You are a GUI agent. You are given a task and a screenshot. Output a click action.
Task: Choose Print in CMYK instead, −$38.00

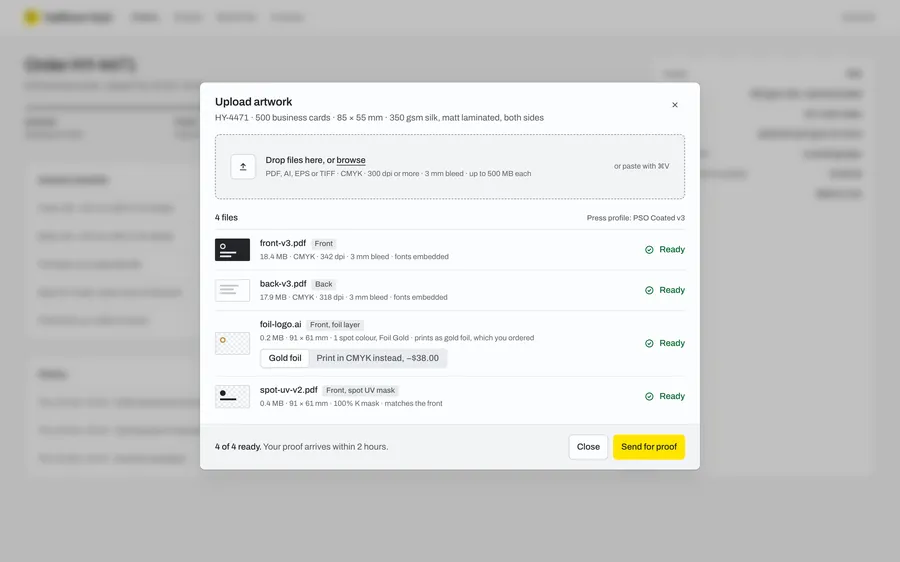(378, 358)
